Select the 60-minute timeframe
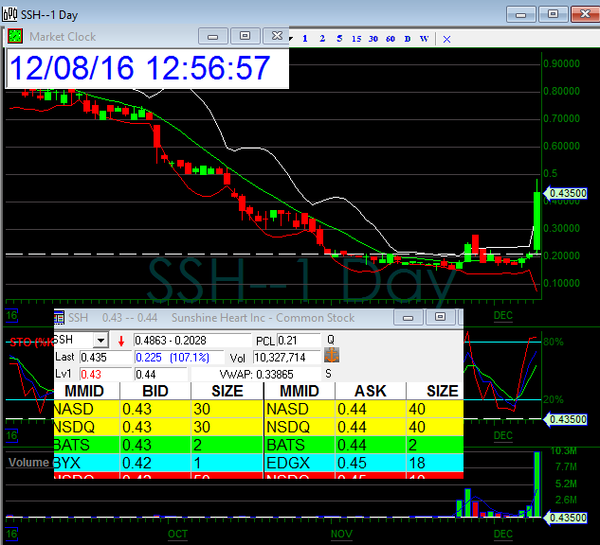Image resolution: width=600 pixels, height=545 pixels. [x=390, y=39]
